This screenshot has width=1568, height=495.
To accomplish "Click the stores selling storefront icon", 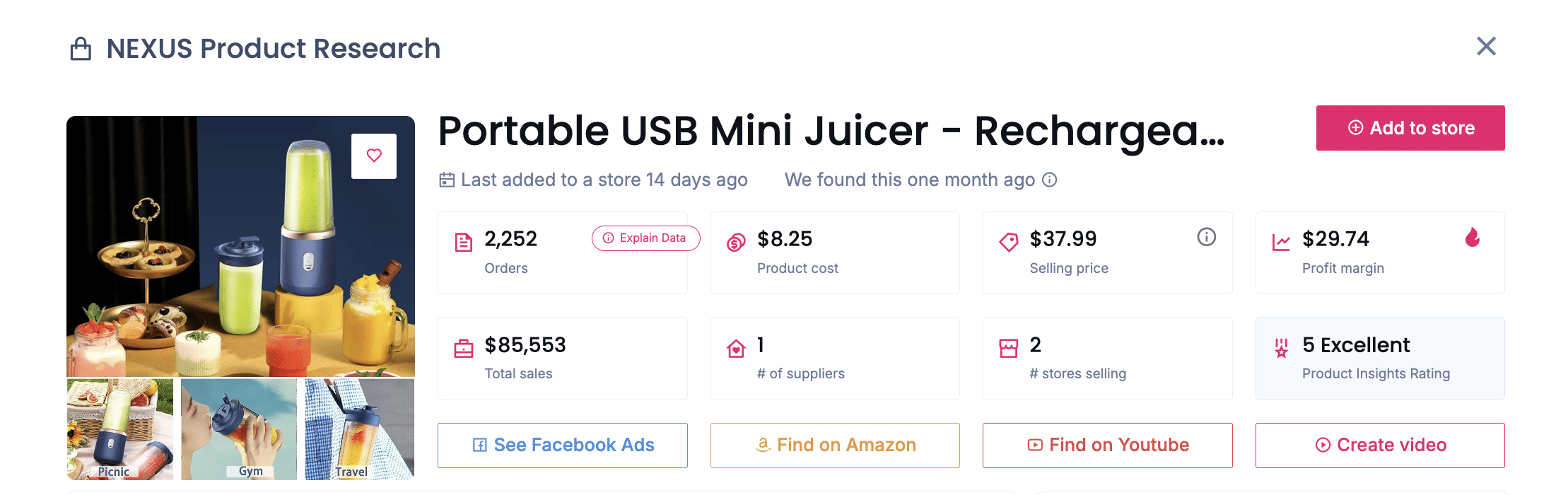I will point(1008,346).
